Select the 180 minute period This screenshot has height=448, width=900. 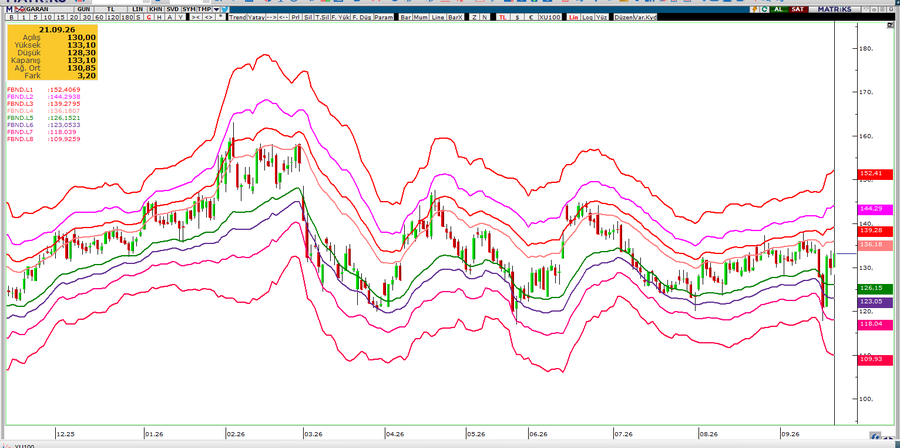(127, 17)
